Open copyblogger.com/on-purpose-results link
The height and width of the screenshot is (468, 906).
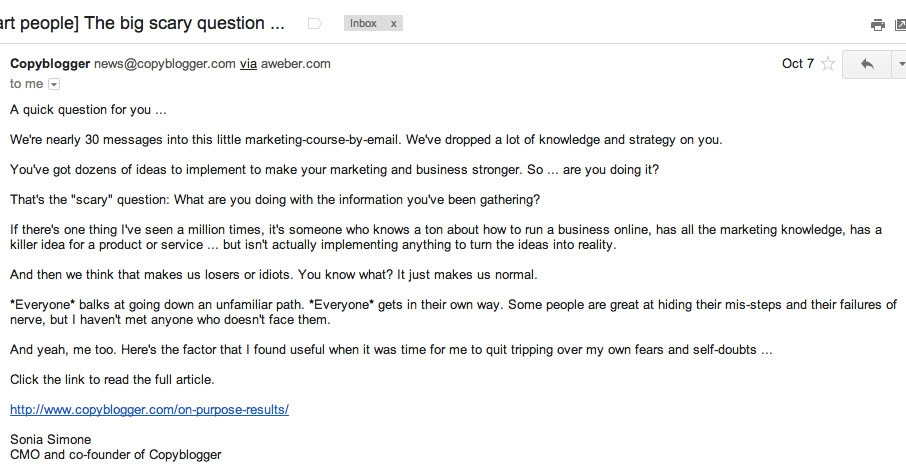(x=149, y=410)
